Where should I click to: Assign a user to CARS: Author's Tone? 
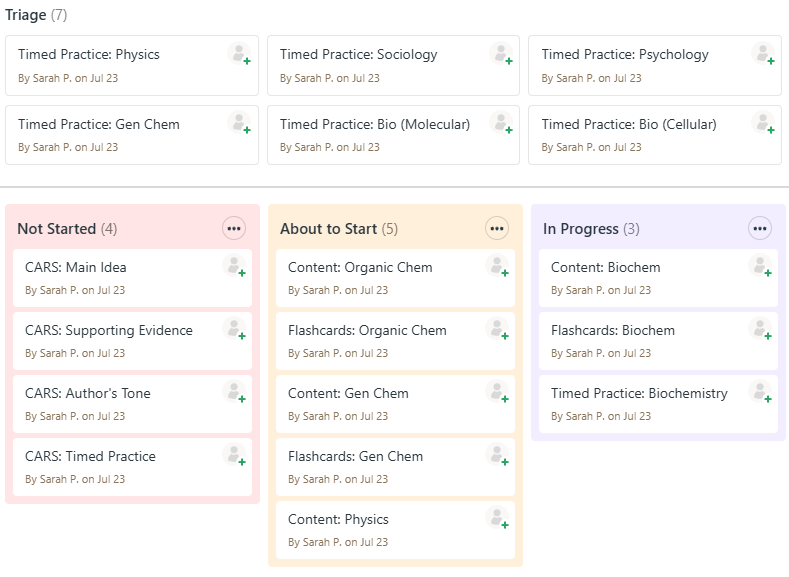[x=234, y=391]
